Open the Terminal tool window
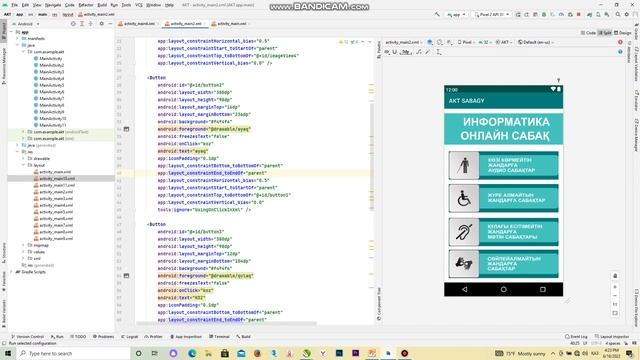Image resolution: width=640 pixels, height=360 pixels. (x=220, y=337)
